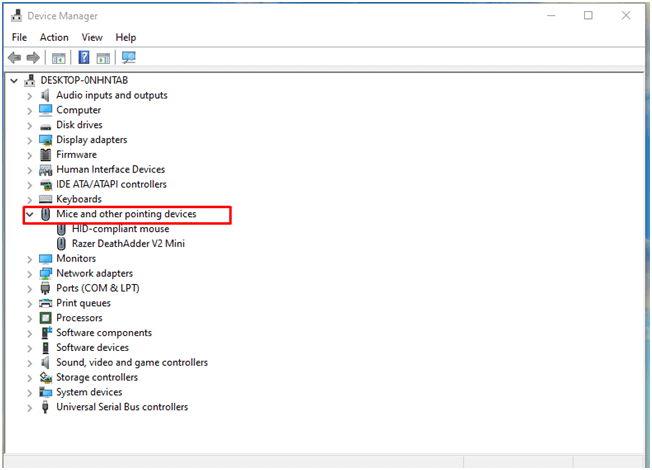Viewport: 652px width, 470px height.
Task: Click the Computer category monitor icon
Action: 45,110
